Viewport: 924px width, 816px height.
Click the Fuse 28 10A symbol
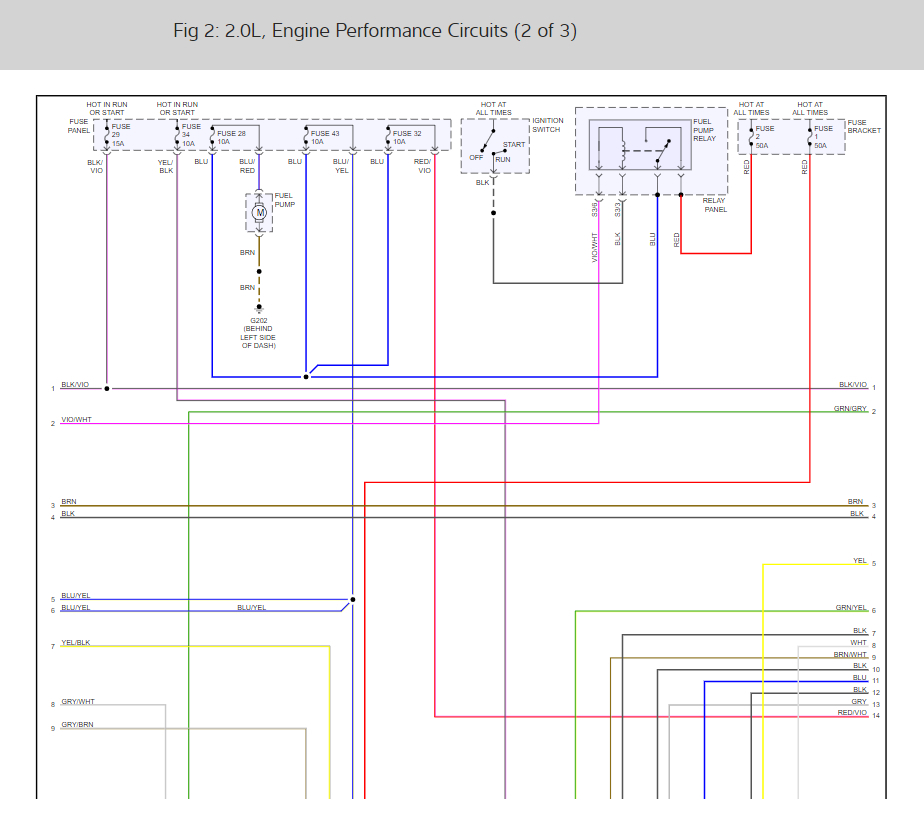click(212, 138)
